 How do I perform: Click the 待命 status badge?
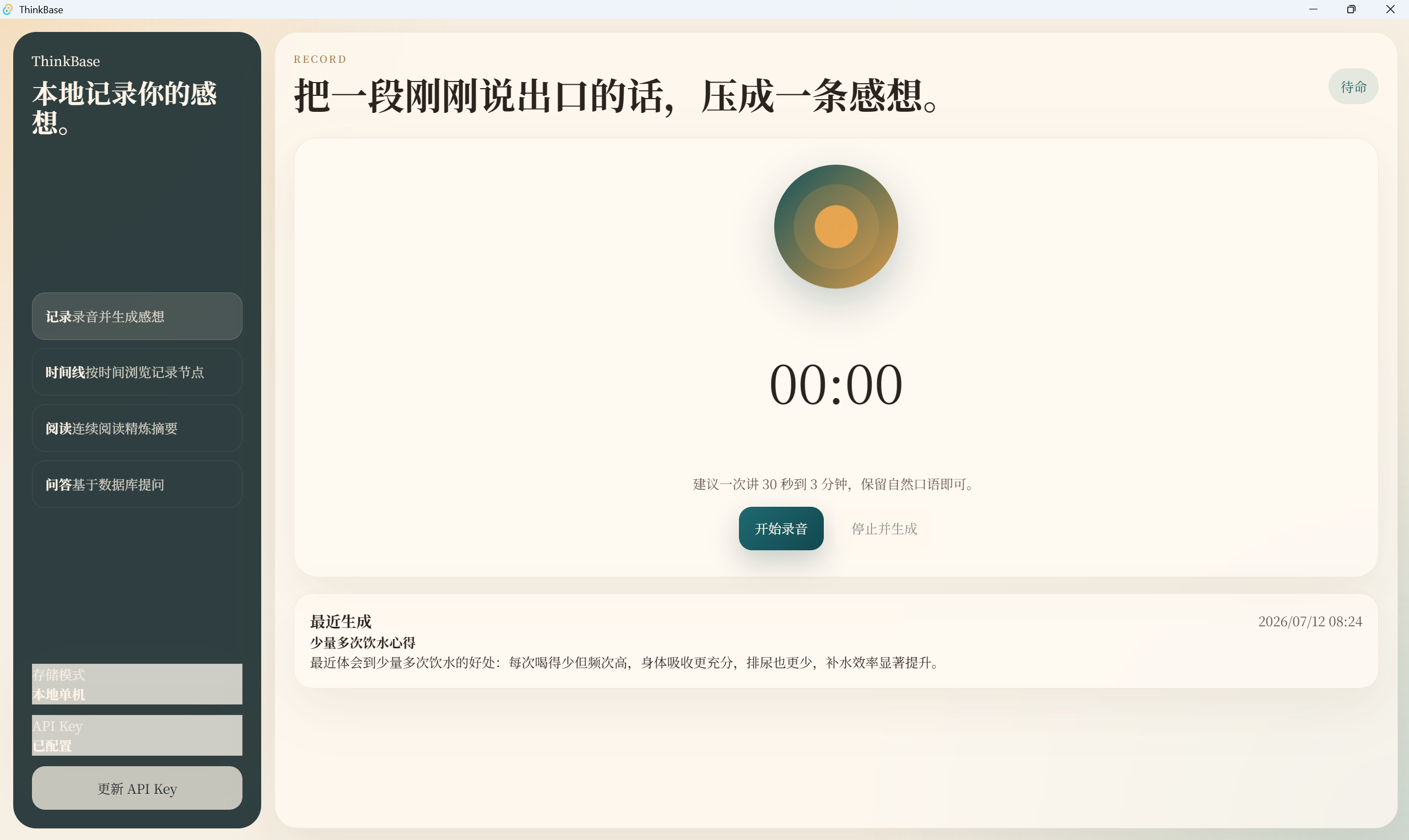pyautogui.click(x=1353, y=86)
